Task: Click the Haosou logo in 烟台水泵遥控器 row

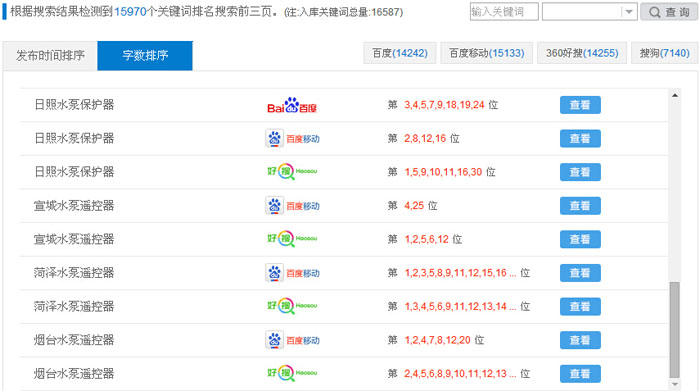Action: click(292, 373)
